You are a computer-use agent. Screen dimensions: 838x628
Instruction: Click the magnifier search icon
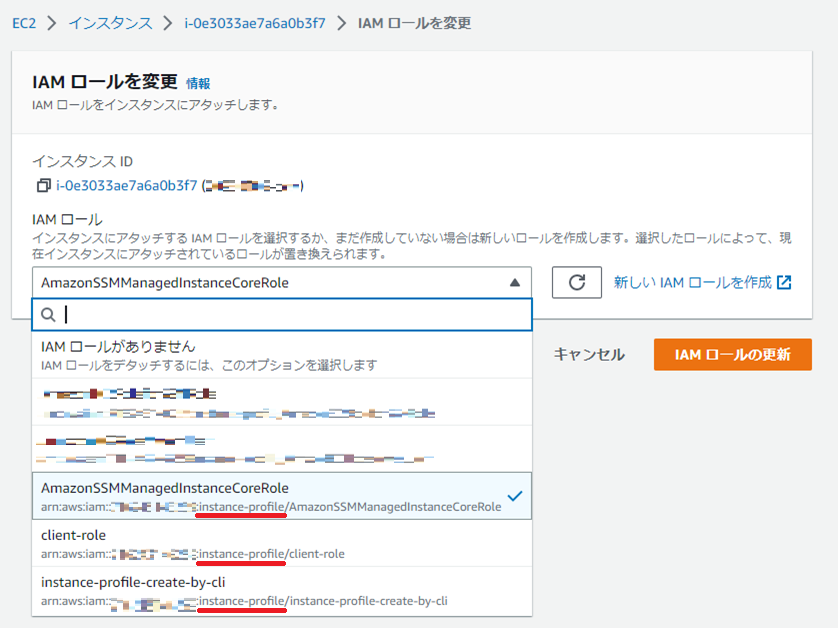pyautogui.click(x=48, y=315)
